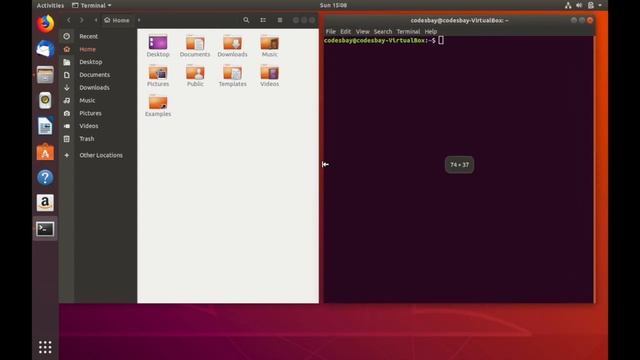
Task: Open the Desktop folder icon
Action: coord(158,46)
